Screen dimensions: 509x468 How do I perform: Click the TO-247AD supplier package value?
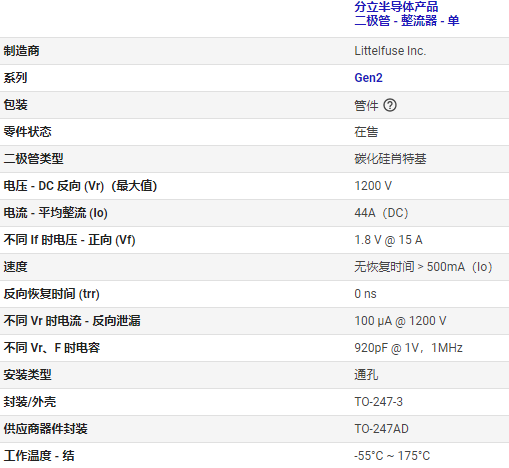[381, 429]
